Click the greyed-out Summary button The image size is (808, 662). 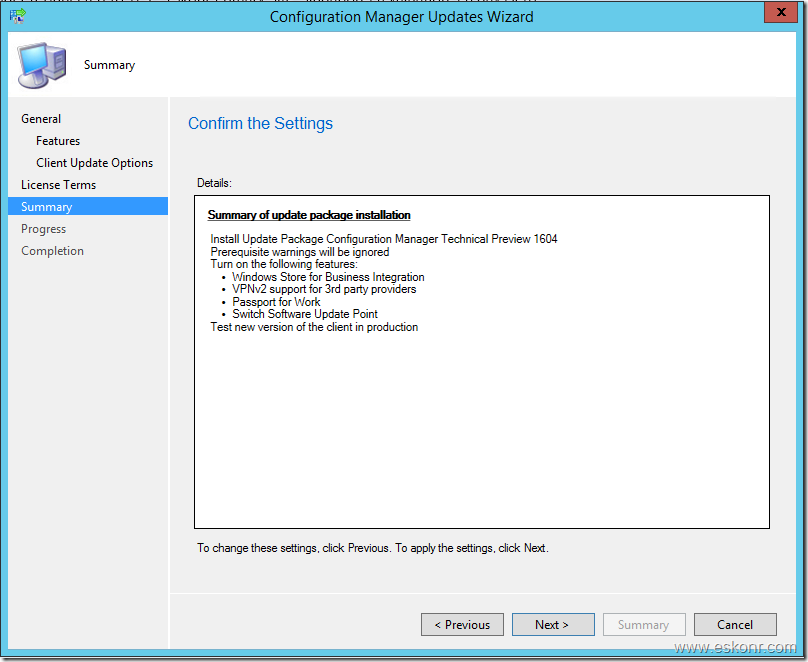643,625
